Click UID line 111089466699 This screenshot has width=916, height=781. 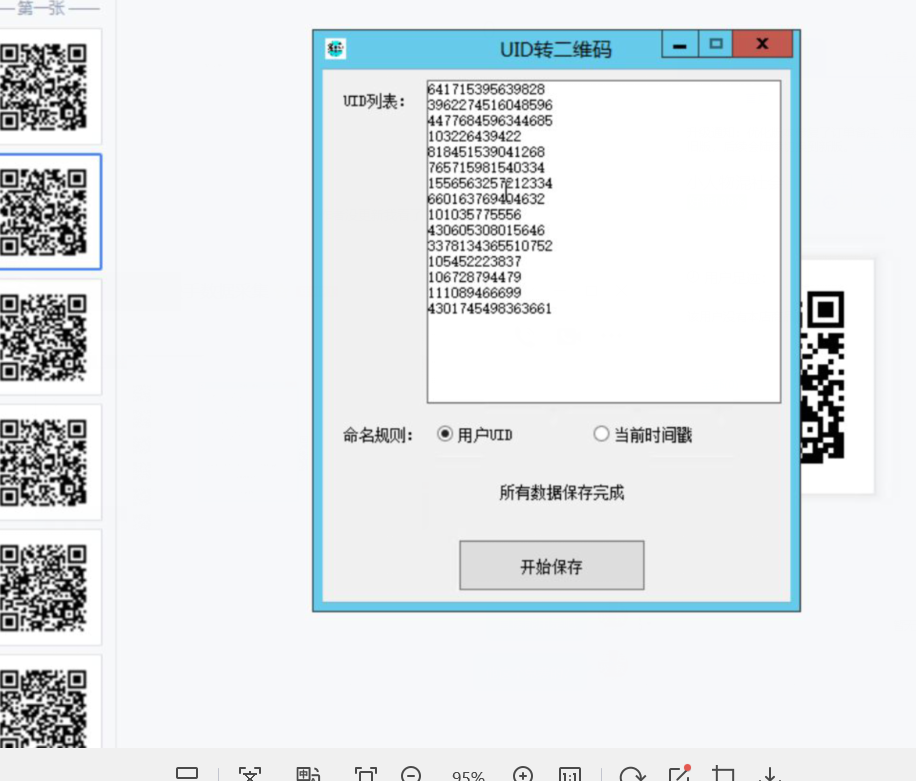coord(474,293)
